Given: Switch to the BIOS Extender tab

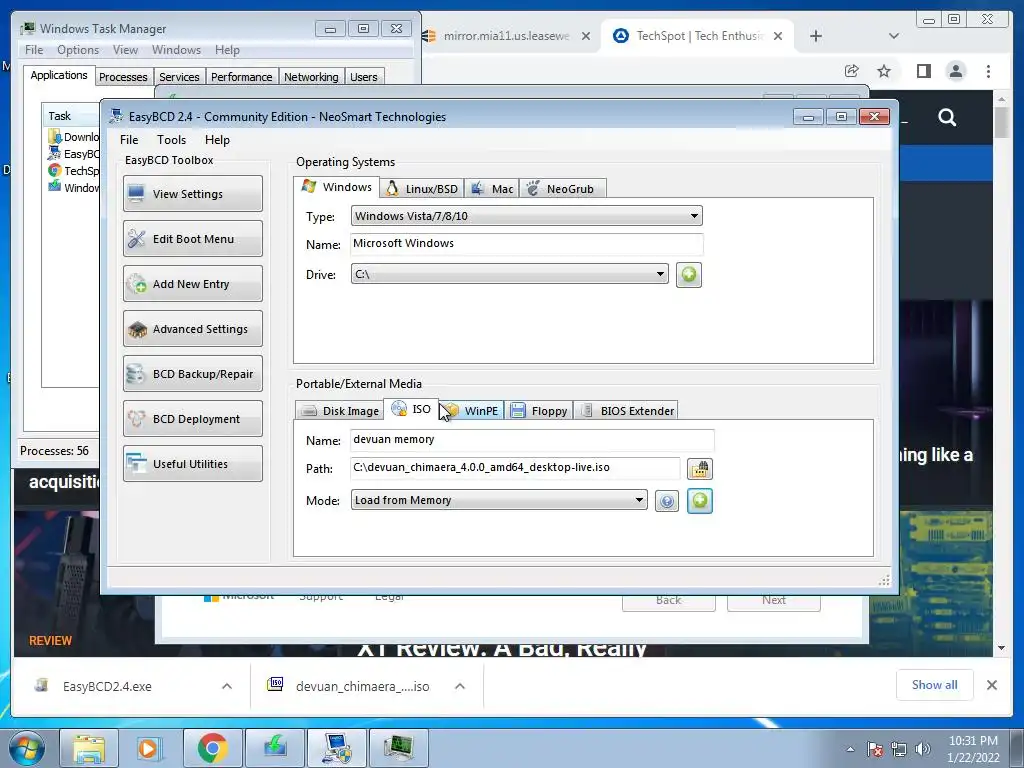Looking at the screenshot, I should 626,411.
